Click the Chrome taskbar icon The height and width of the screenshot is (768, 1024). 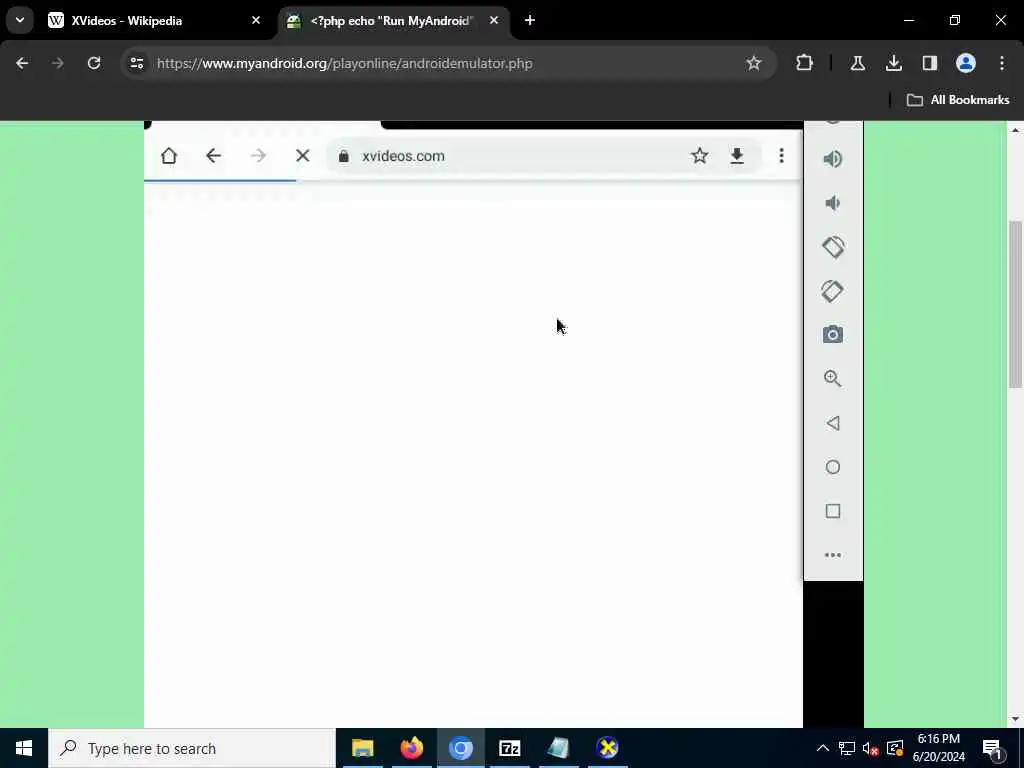(460, 748)
